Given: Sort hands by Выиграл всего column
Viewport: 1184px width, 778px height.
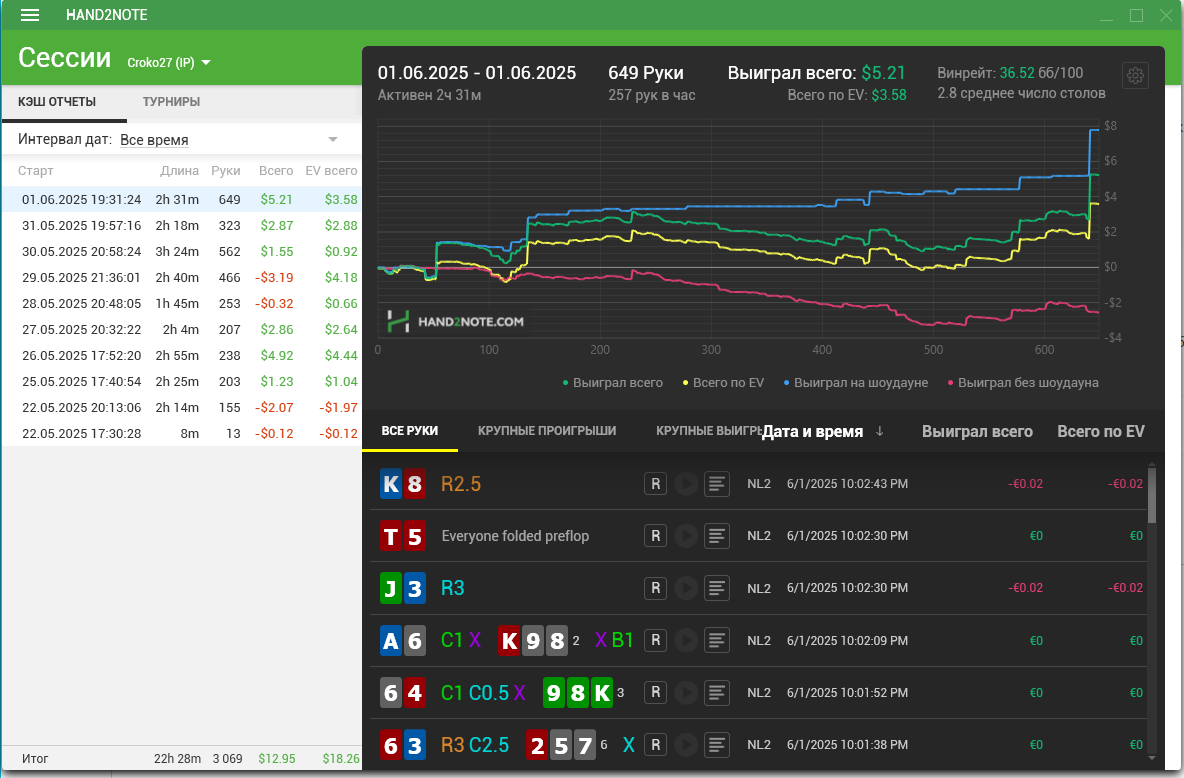Looking at the screenshot, I should (x=977, y=431).
